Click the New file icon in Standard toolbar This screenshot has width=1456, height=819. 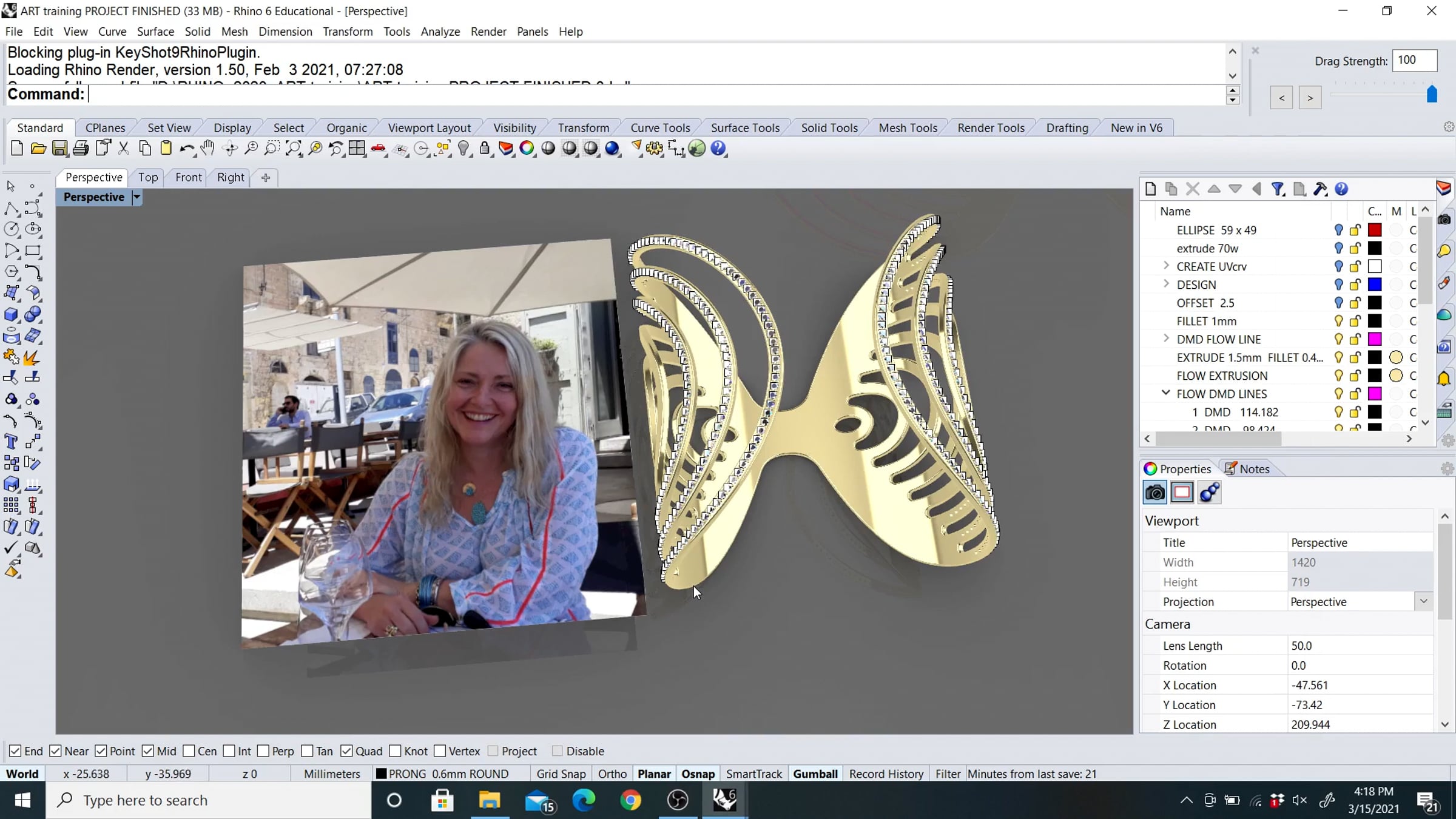[x=17, y=149]
